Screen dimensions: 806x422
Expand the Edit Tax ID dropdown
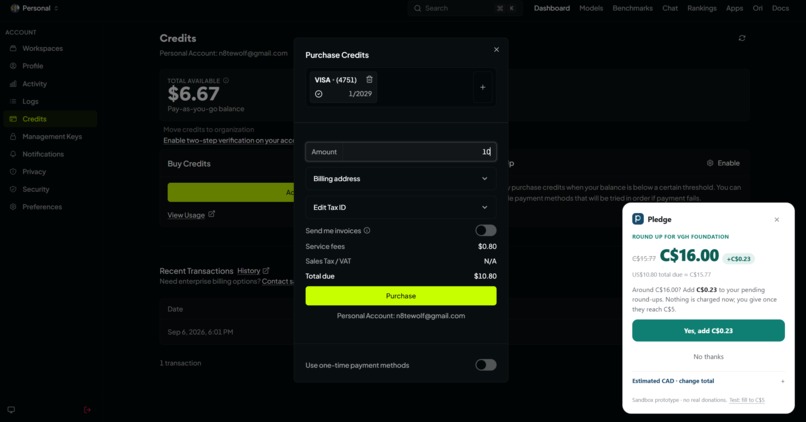(401, 207)
